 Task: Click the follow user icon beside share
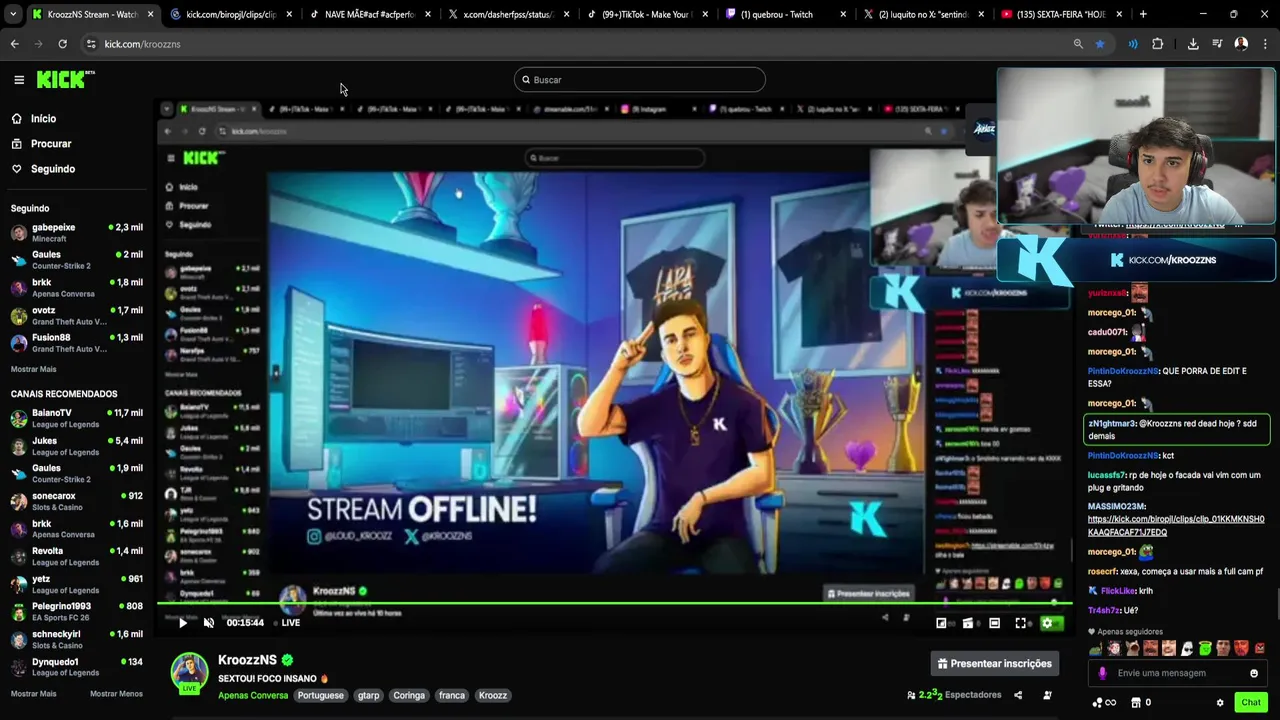pos(1047,695)
